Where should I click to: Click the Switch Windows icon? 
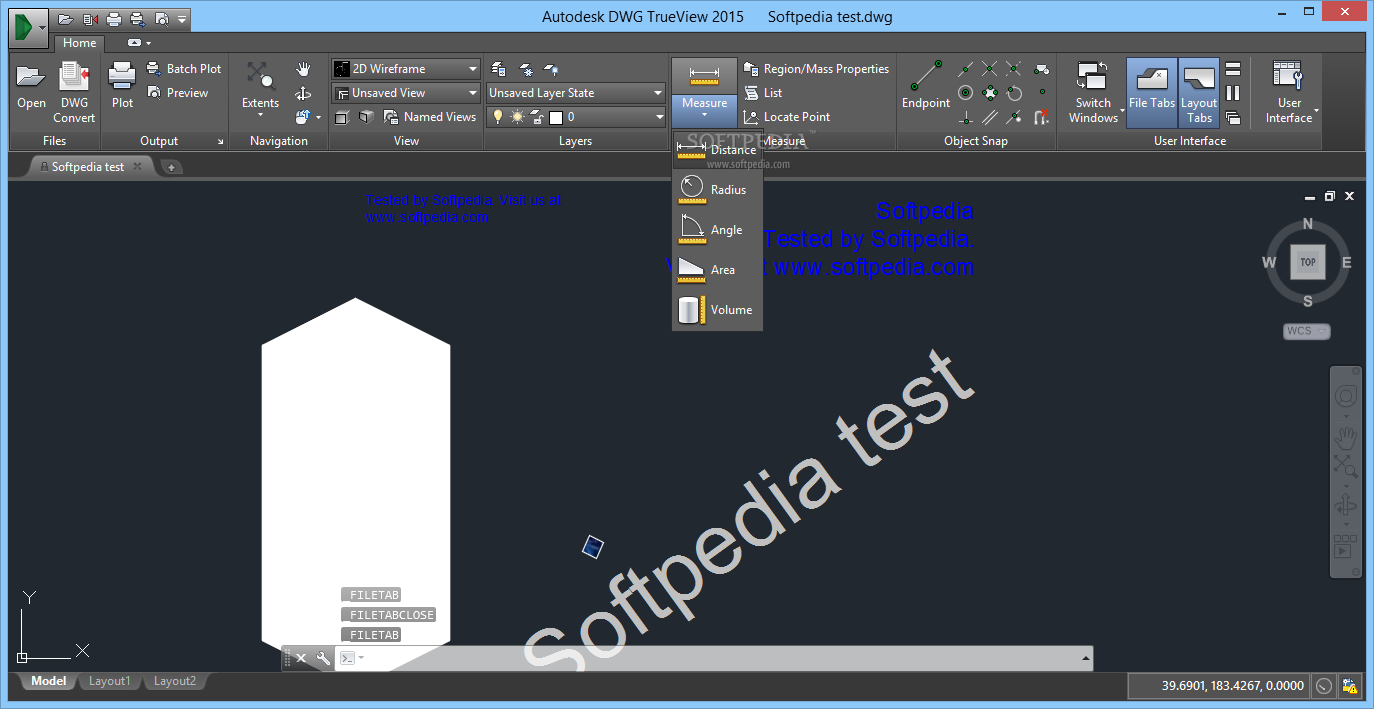(x=1092, y=77)
